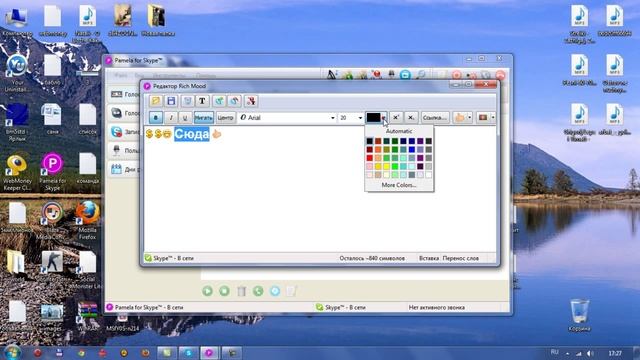Choose Automatic in the color palette
640x360 pixels.
tap(399, 131)
